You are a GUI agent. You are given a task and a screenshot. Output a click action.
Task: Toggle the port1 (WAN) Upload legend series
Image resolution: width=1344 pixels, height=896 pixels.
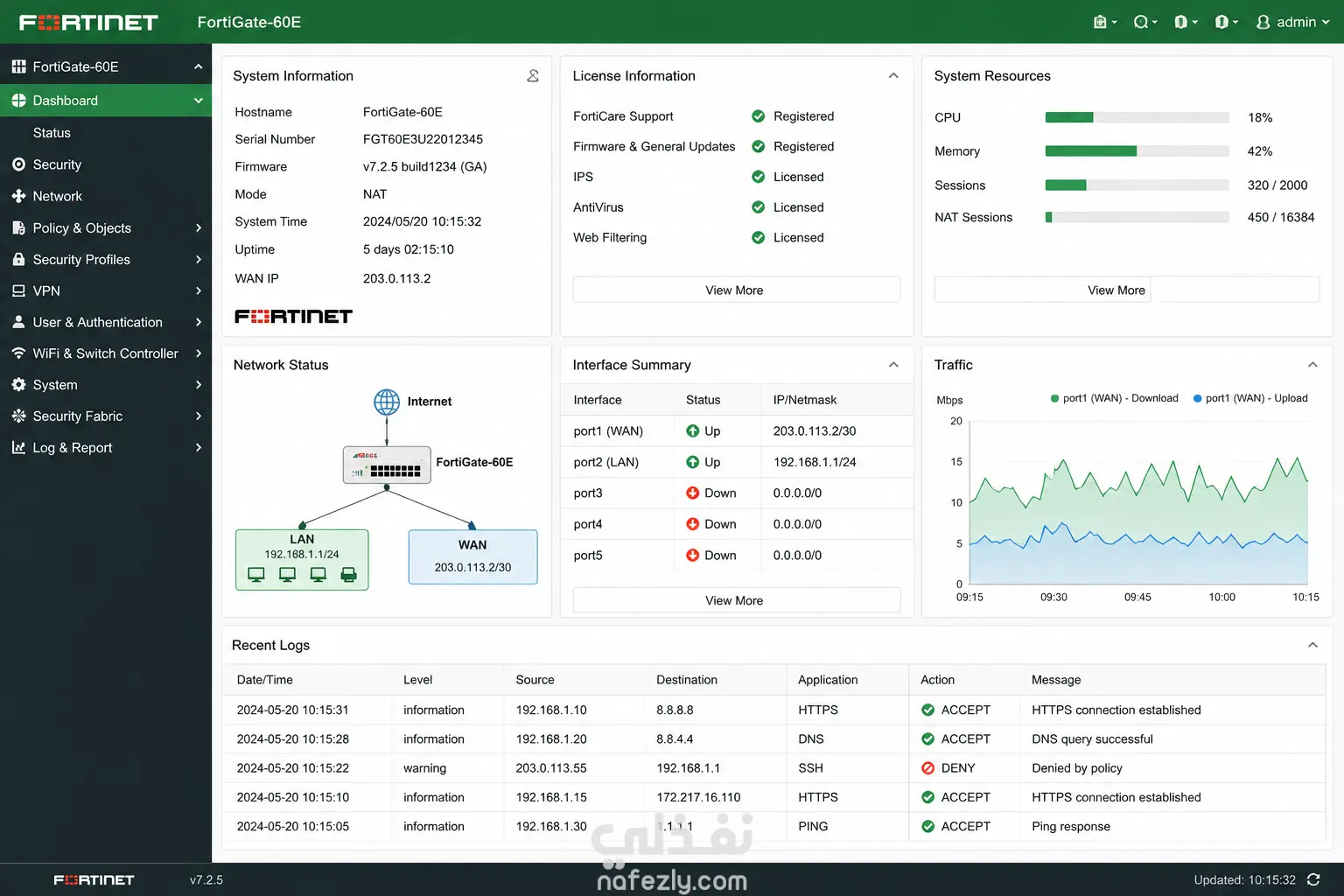[1250, 398]
